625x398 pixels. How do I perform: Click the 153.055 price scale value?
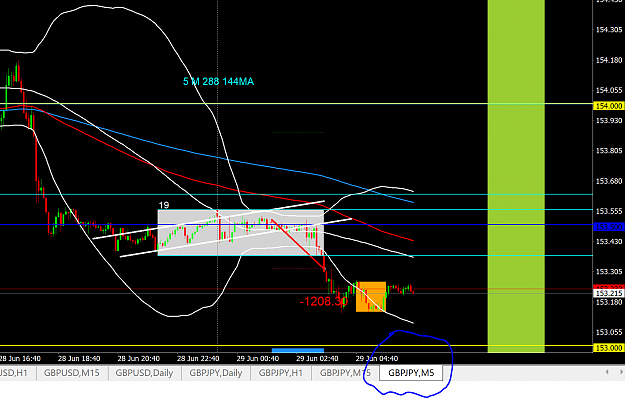pyautogui.click(x=609, y=332)
